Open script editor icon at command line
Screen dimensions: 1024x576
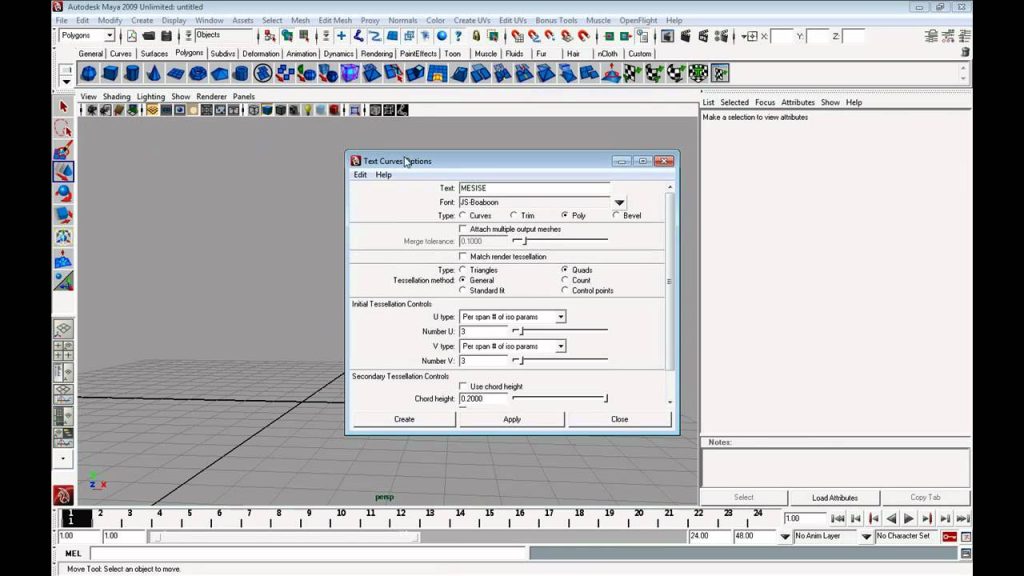[x=966, y=553]
